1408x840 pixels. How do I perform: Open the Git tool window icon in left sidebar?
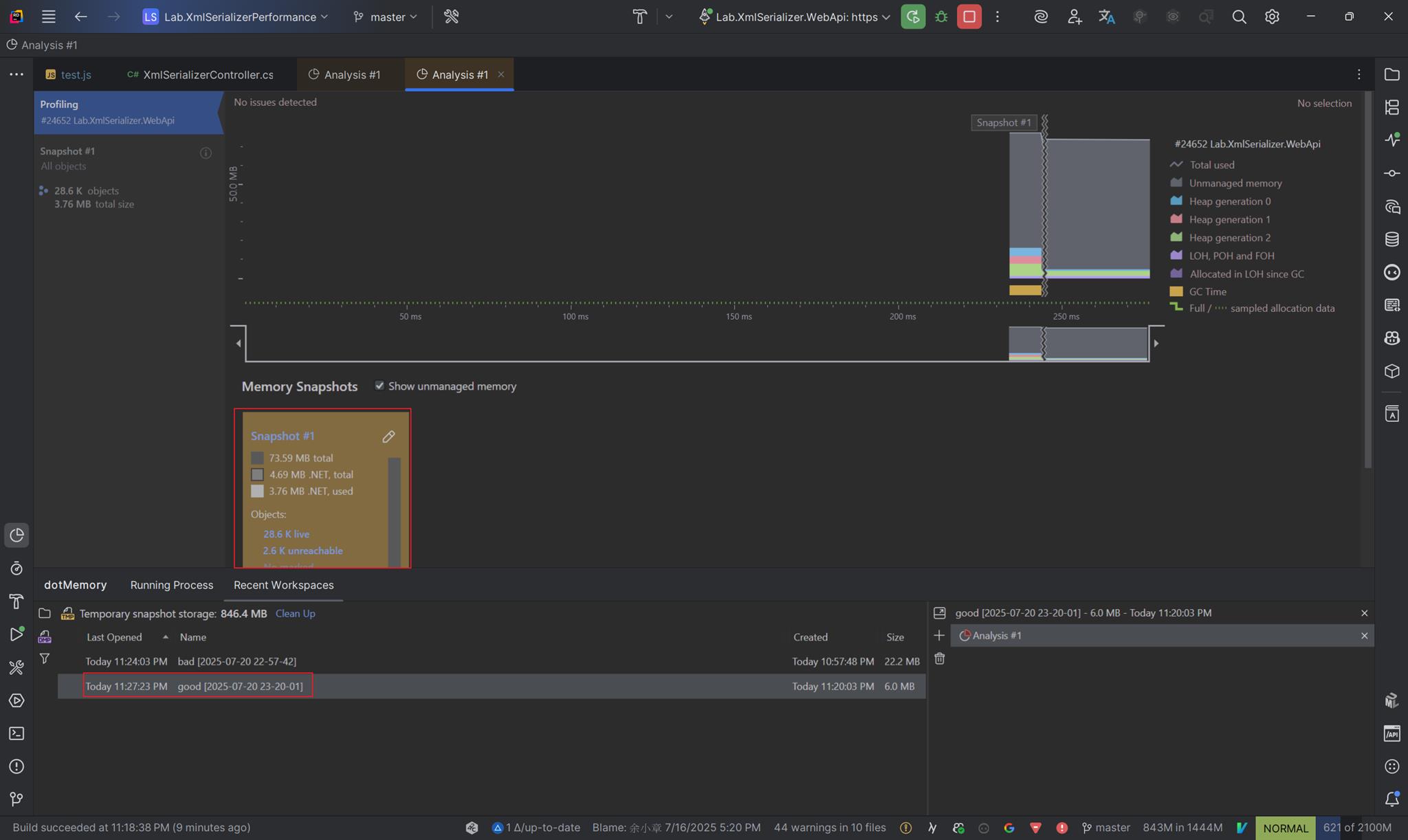[x=16, y=799]
